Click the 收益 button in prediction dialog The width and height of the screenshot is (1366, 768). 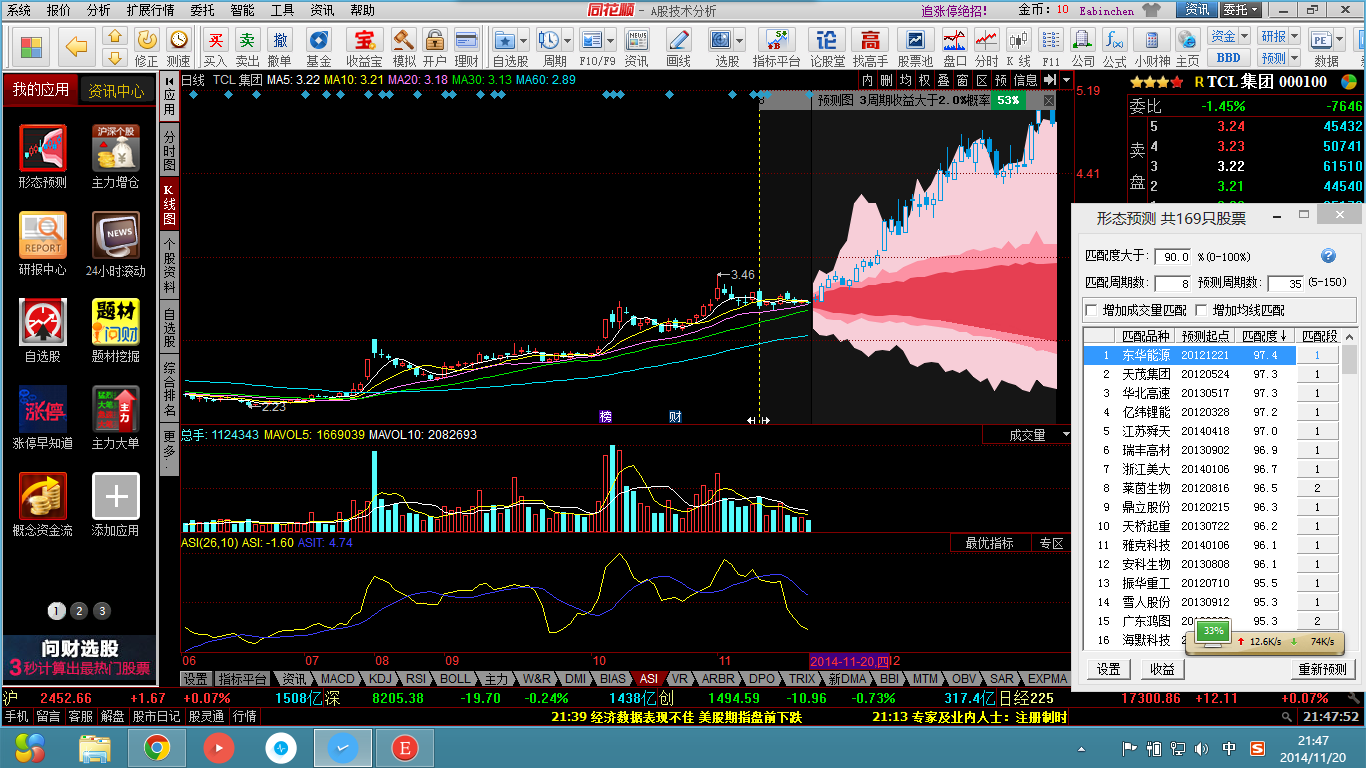point(1162,669)
